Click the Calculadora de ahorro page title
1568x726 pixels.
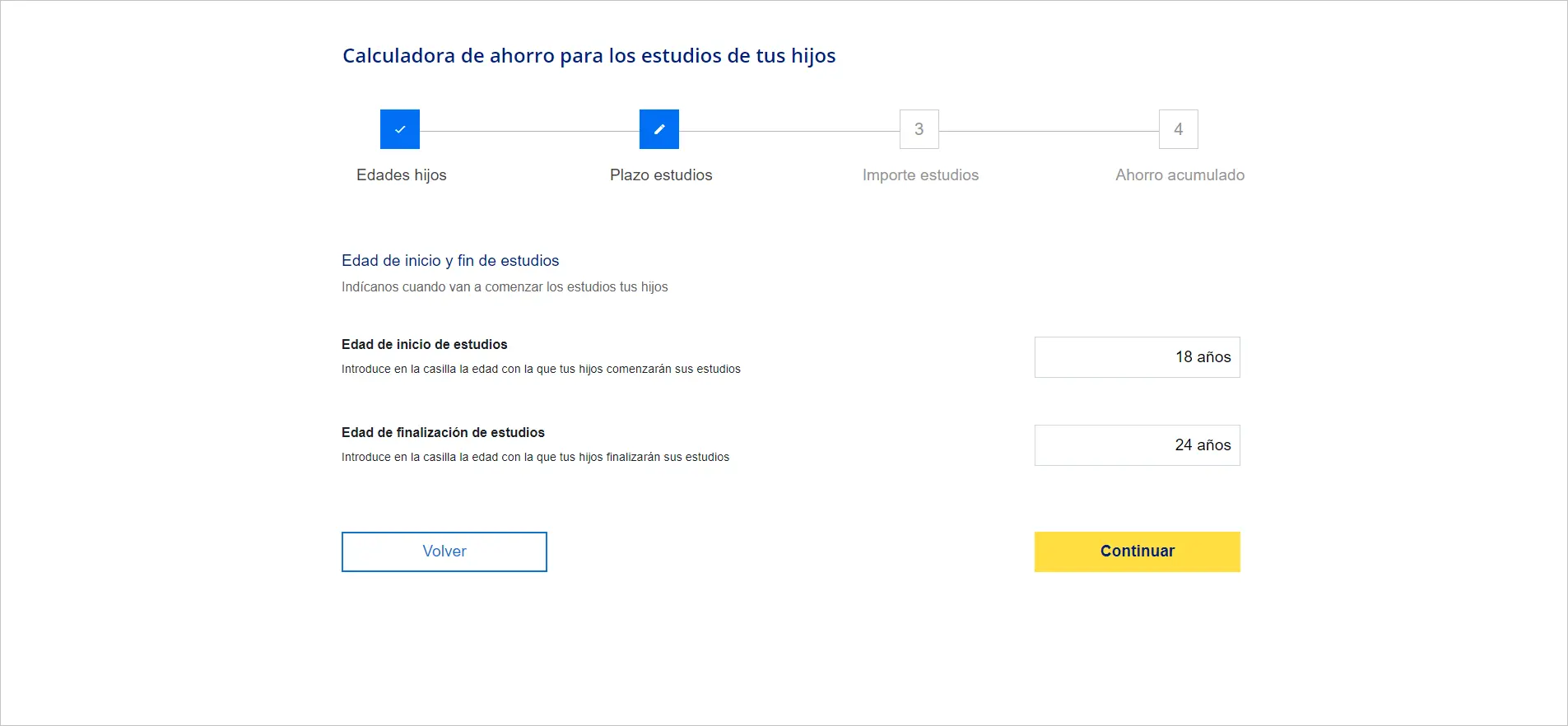pyautogui.click(x=589, y=56)
